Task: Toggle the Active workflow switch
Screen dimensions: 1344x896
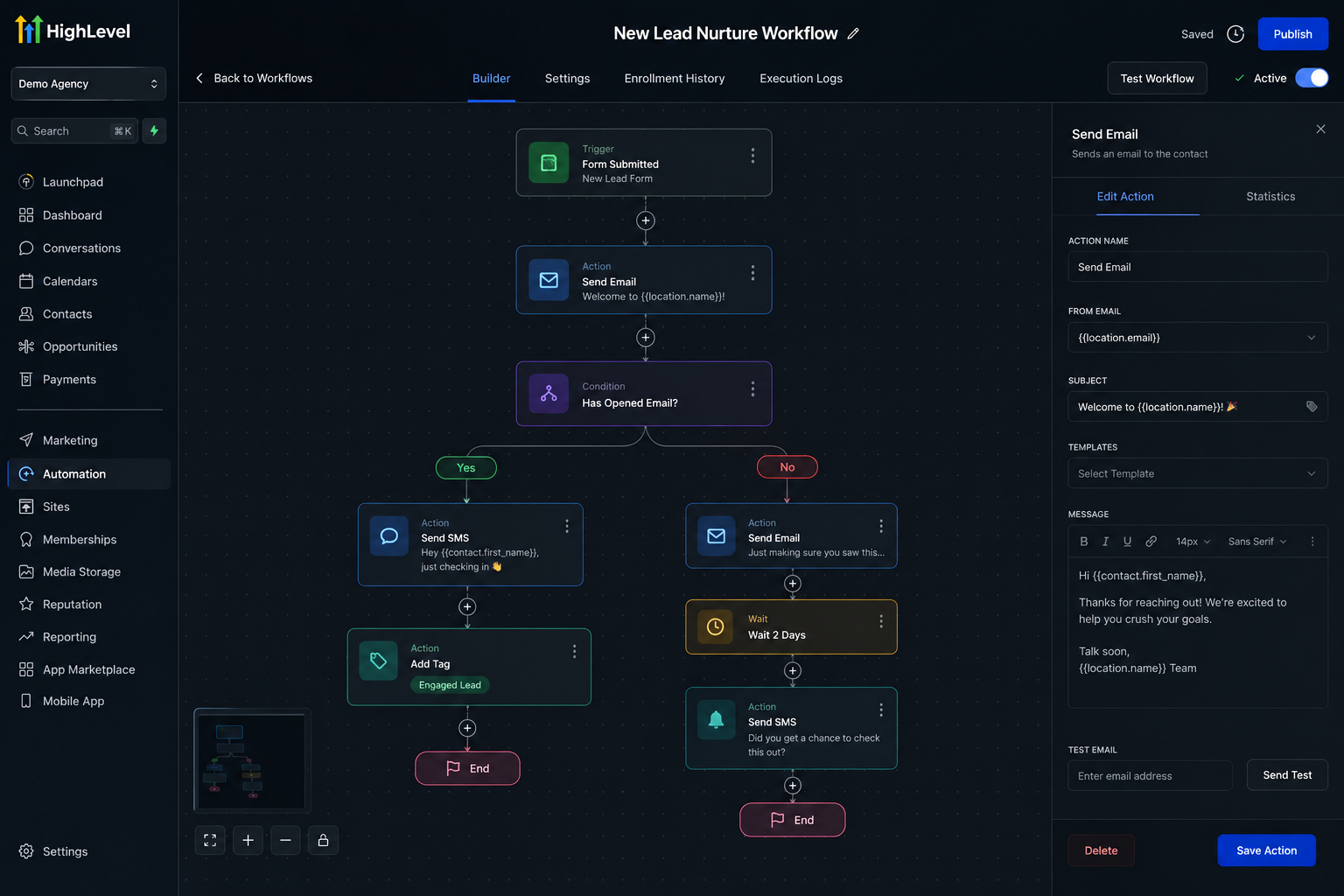Action: point(1312,78)
